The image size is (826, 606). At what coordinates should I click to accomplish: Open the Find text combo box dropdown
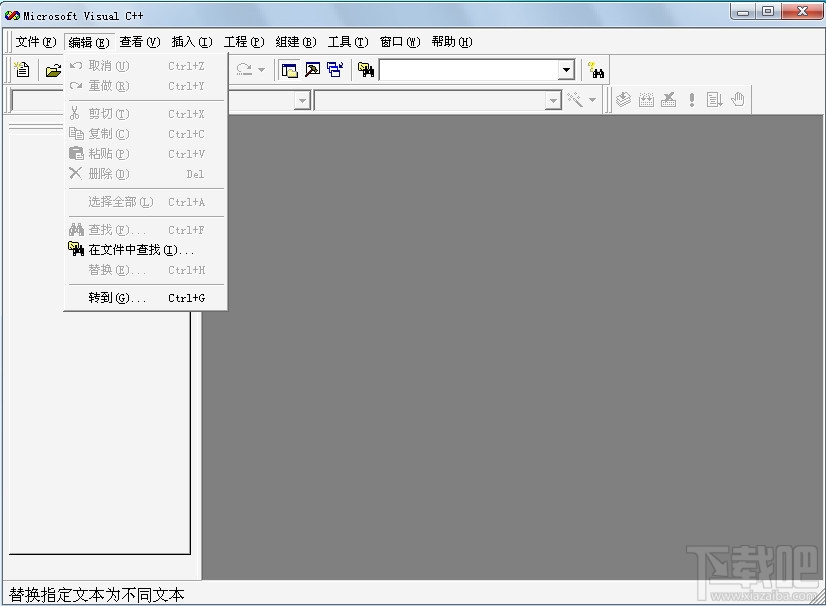[x=566, y=69]
